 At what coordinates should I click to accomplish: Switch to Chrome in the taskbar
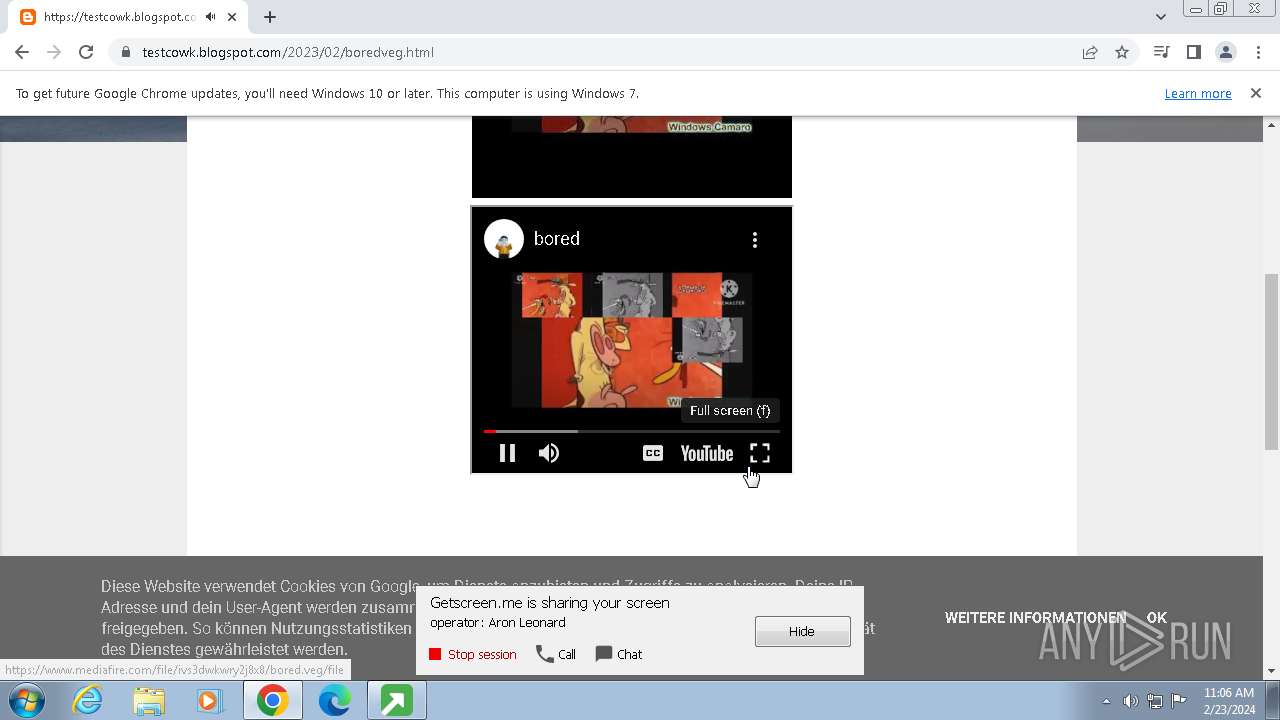(272, 701)
